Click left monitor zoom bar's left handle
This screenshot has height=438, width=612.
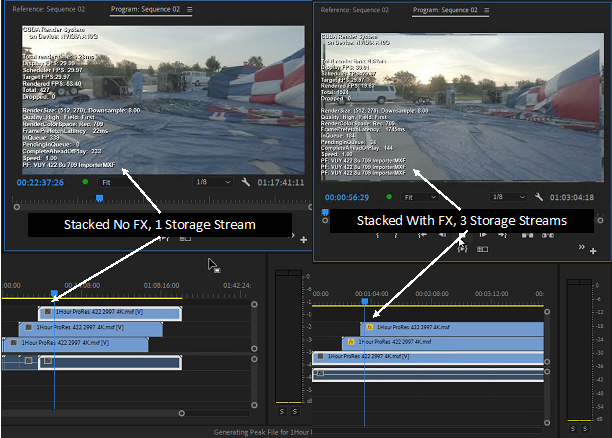pos(16,207)
